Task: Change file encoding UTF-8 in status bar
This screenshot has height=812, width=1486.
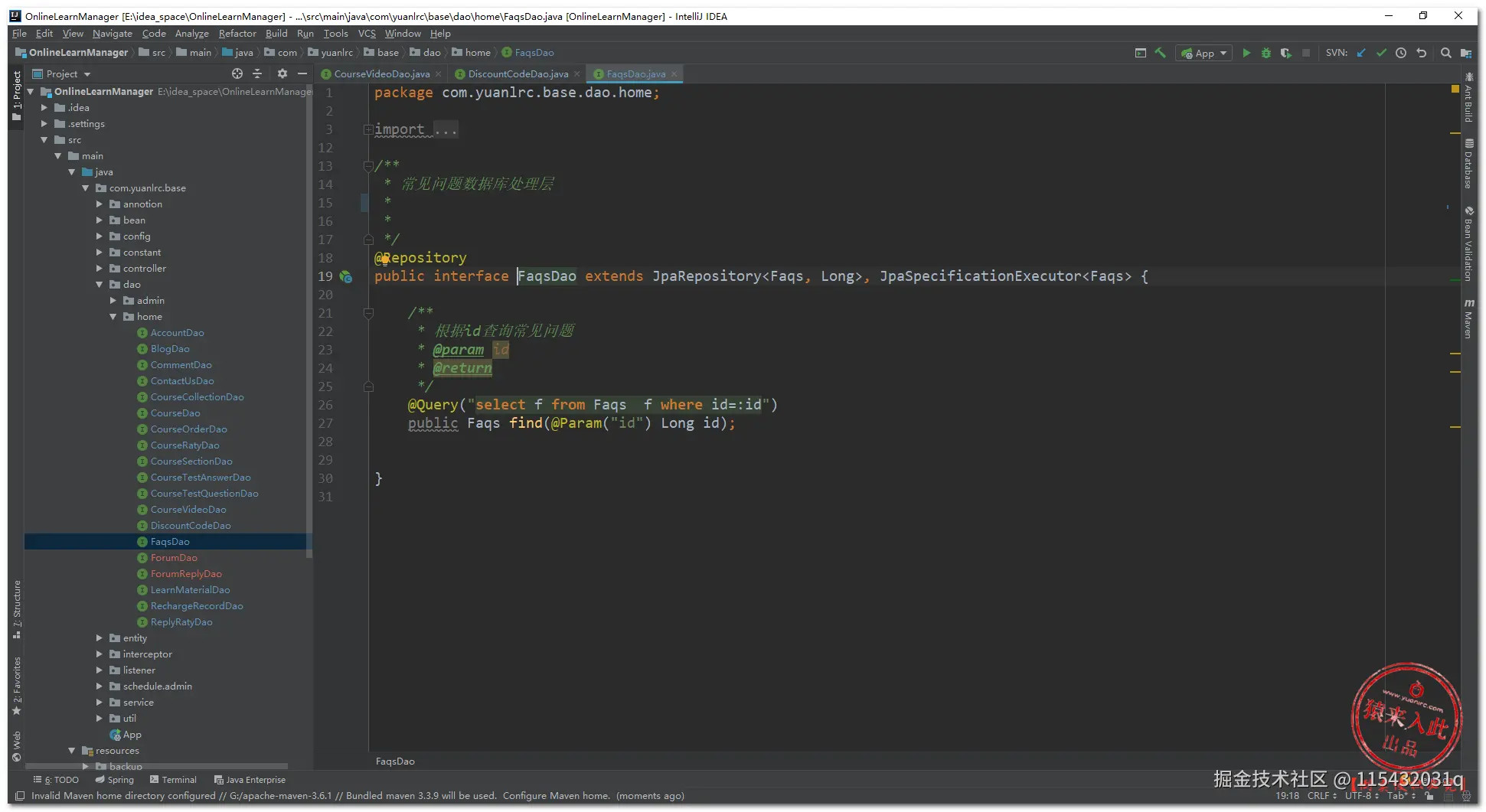Action: (x=1362, y=796)
